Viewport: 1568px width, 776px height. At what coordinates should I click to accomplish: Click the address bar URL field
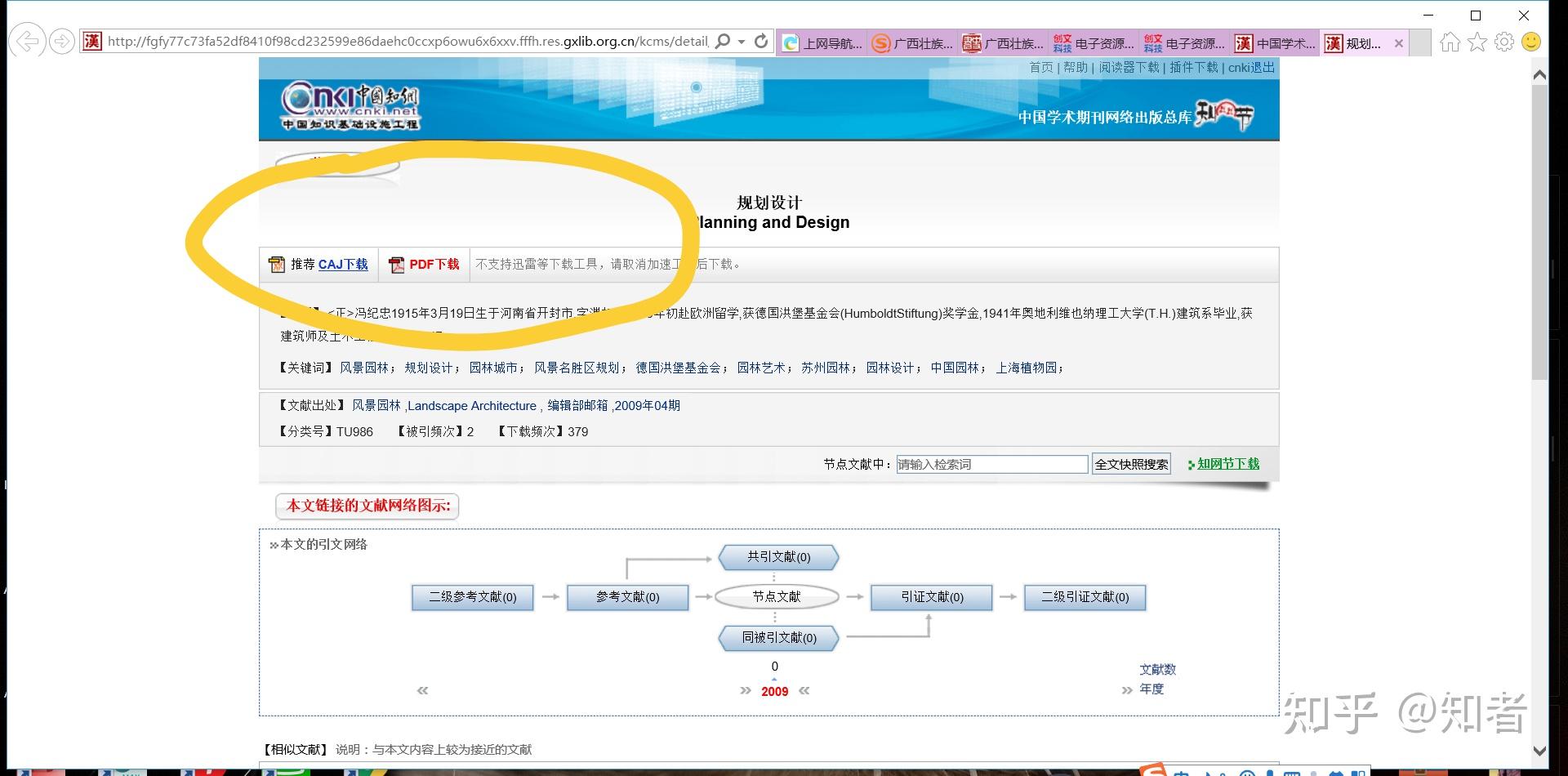click(408, 42)
